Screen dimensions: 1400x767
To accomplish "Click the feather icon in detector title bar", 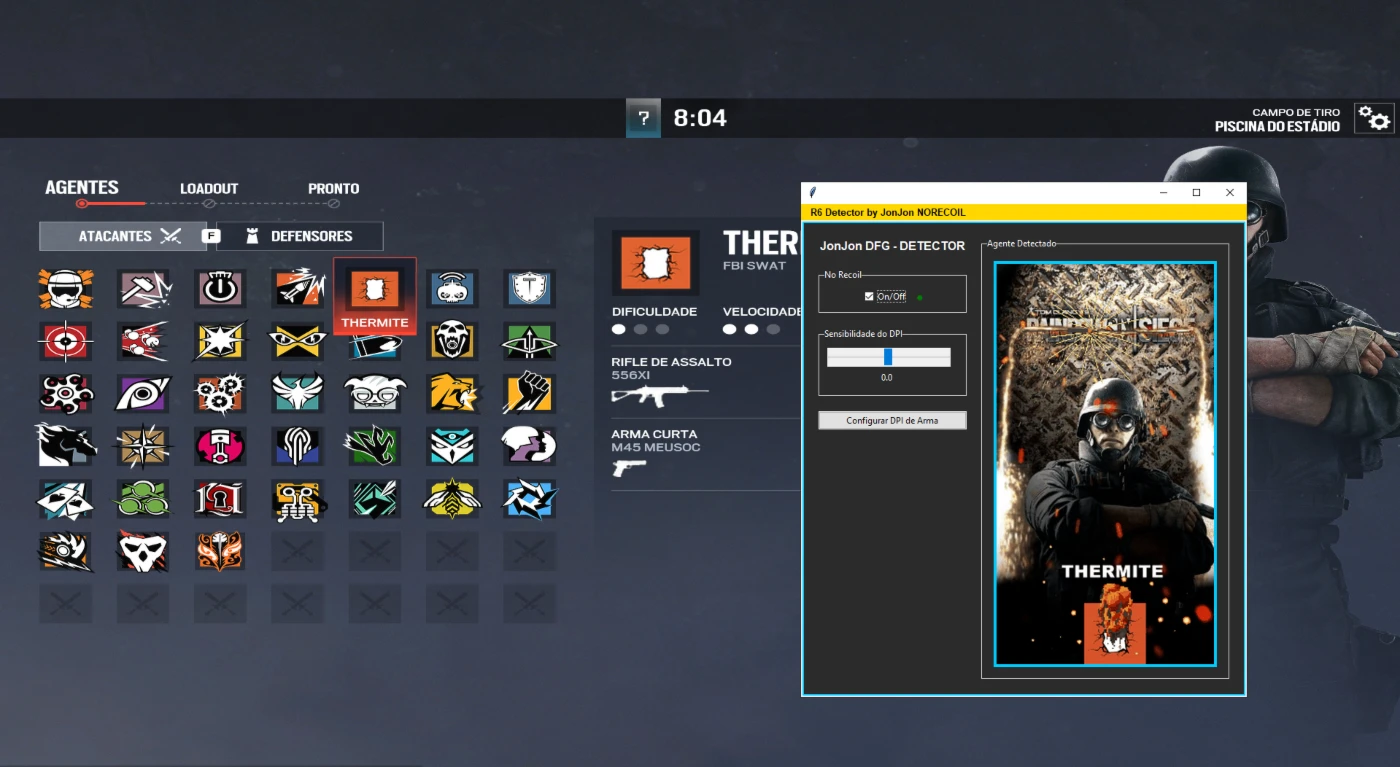I will pos(813,192).
